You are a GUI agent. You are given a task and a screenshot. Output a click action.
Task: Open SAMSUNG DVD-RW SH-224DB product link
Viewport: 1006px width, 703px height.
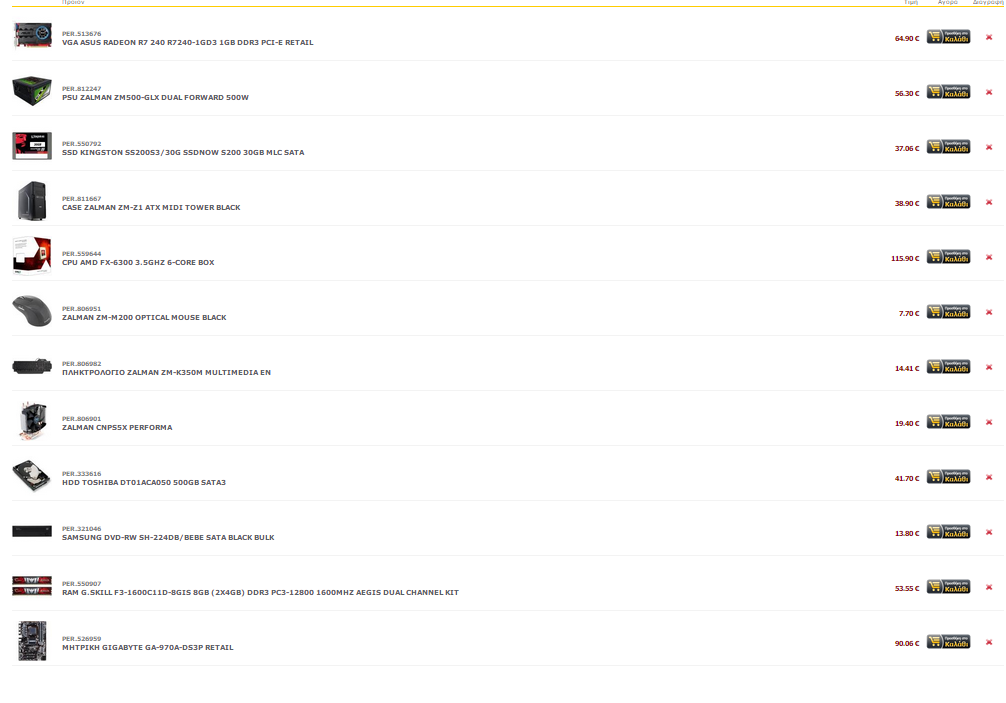click(x=168, y=538)
